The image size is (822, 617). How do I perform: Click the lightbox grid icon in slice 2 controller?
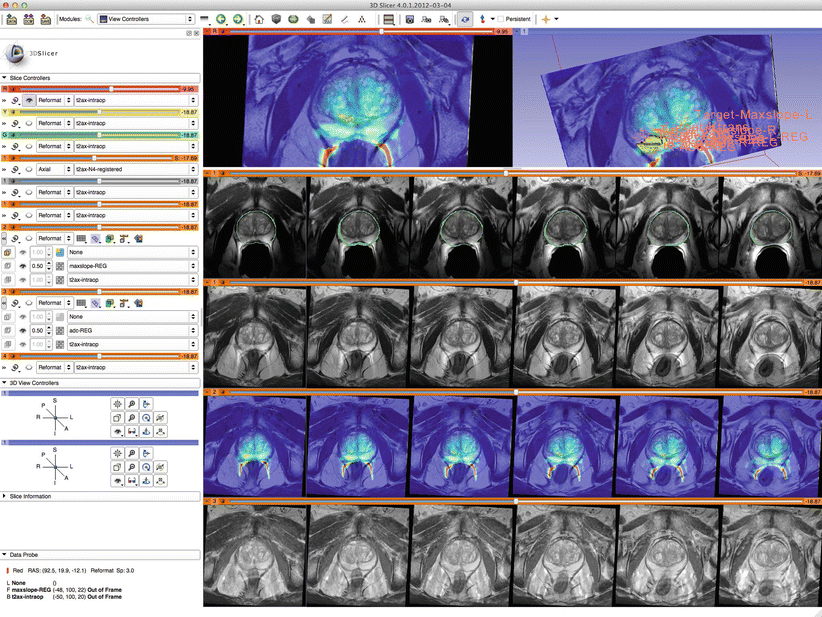[81, 239]
